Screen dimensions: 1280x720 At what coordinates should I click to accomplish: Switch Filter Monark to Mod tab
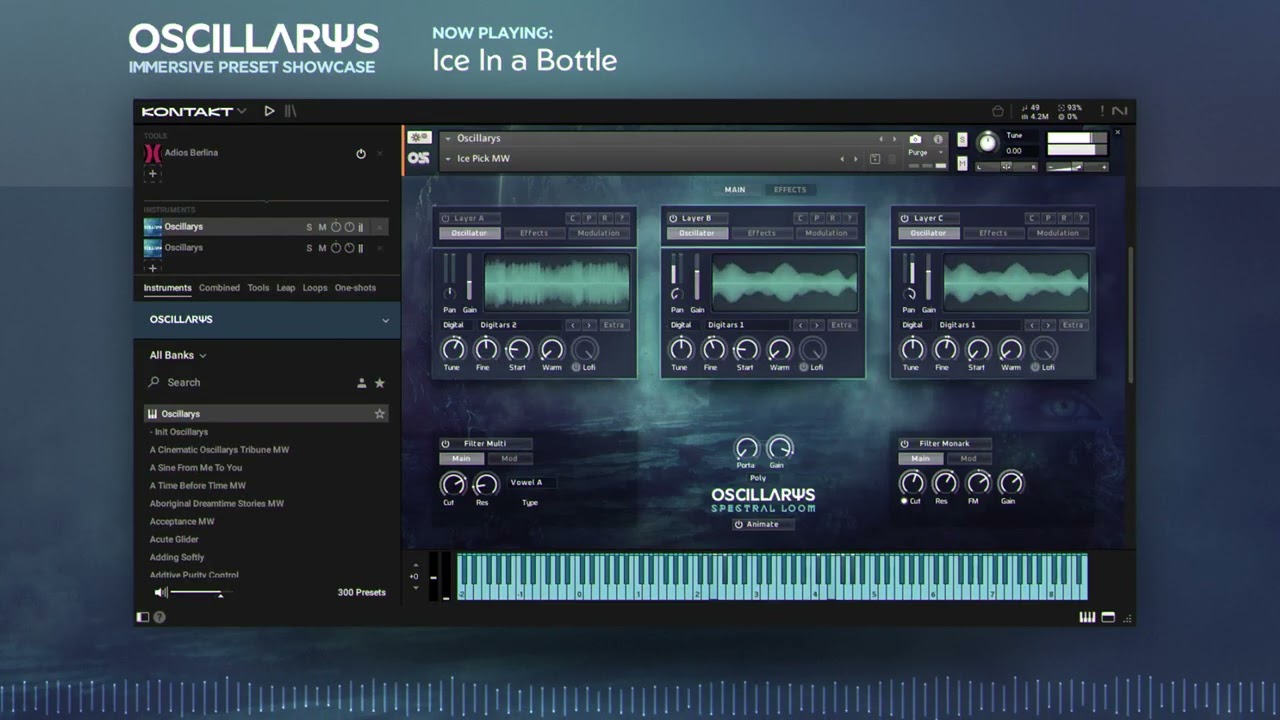tap(968, 459)
